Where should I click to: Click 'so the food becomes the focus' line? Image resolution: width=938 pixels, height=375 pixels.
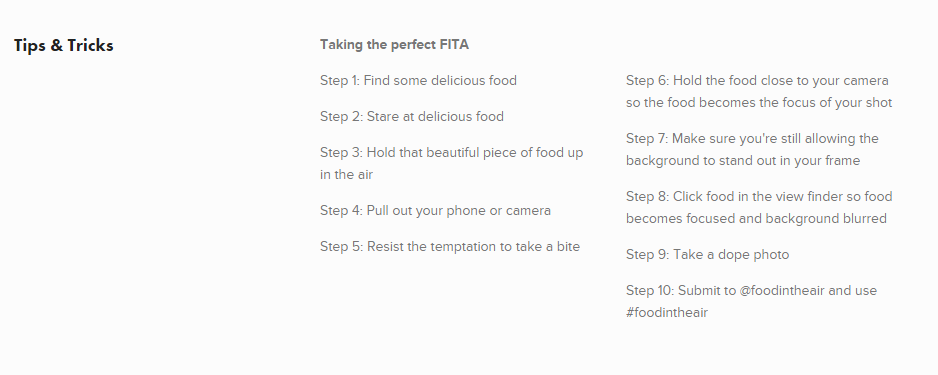tap(759, 102)
